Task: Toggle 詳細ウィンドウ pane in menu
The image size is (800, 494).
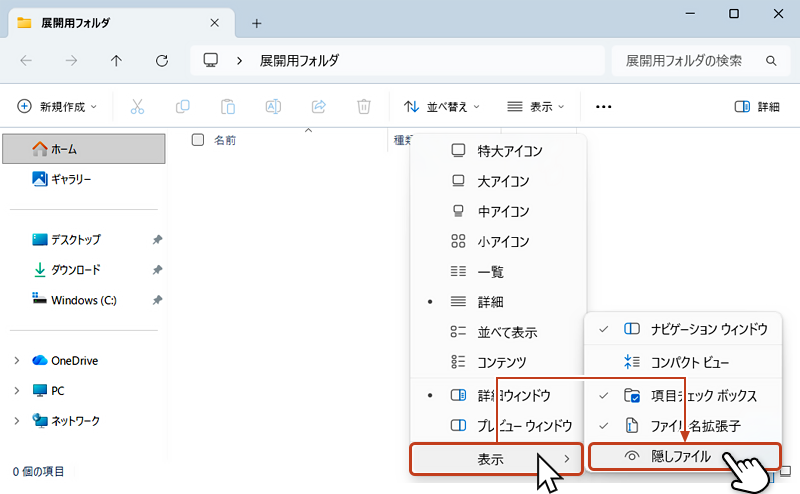Action: (x=498, y=396)
